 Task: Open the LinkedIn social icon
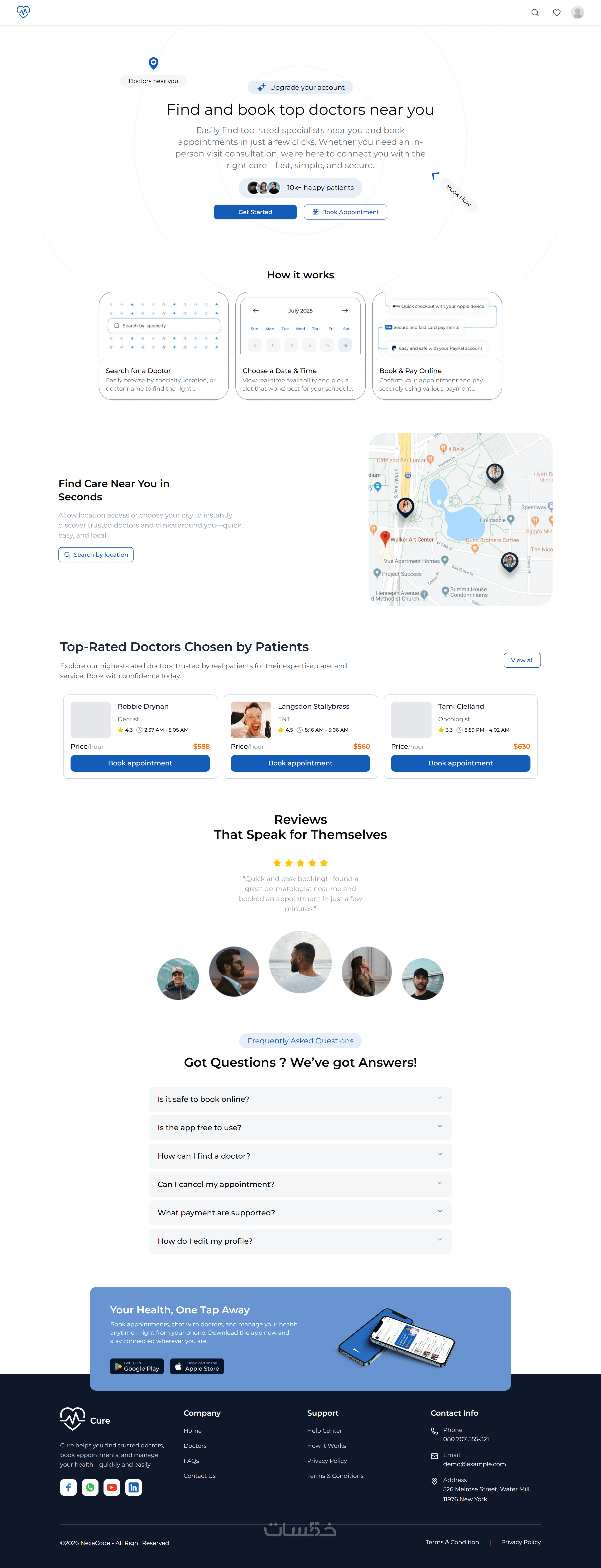coord(133,1487)
